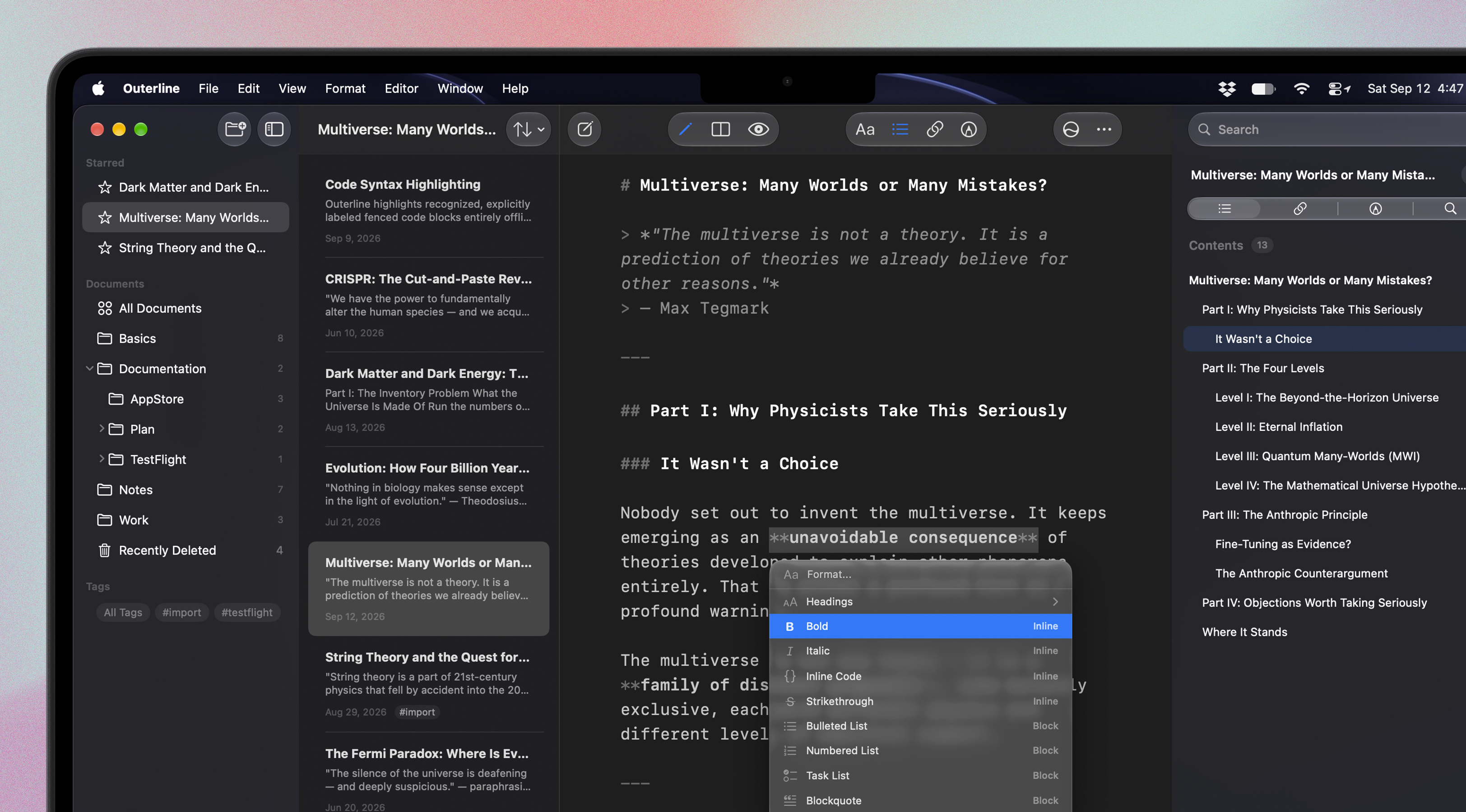Select the Contents list tab in inspector
The image size is (1466, 812).
point(1224,209)
